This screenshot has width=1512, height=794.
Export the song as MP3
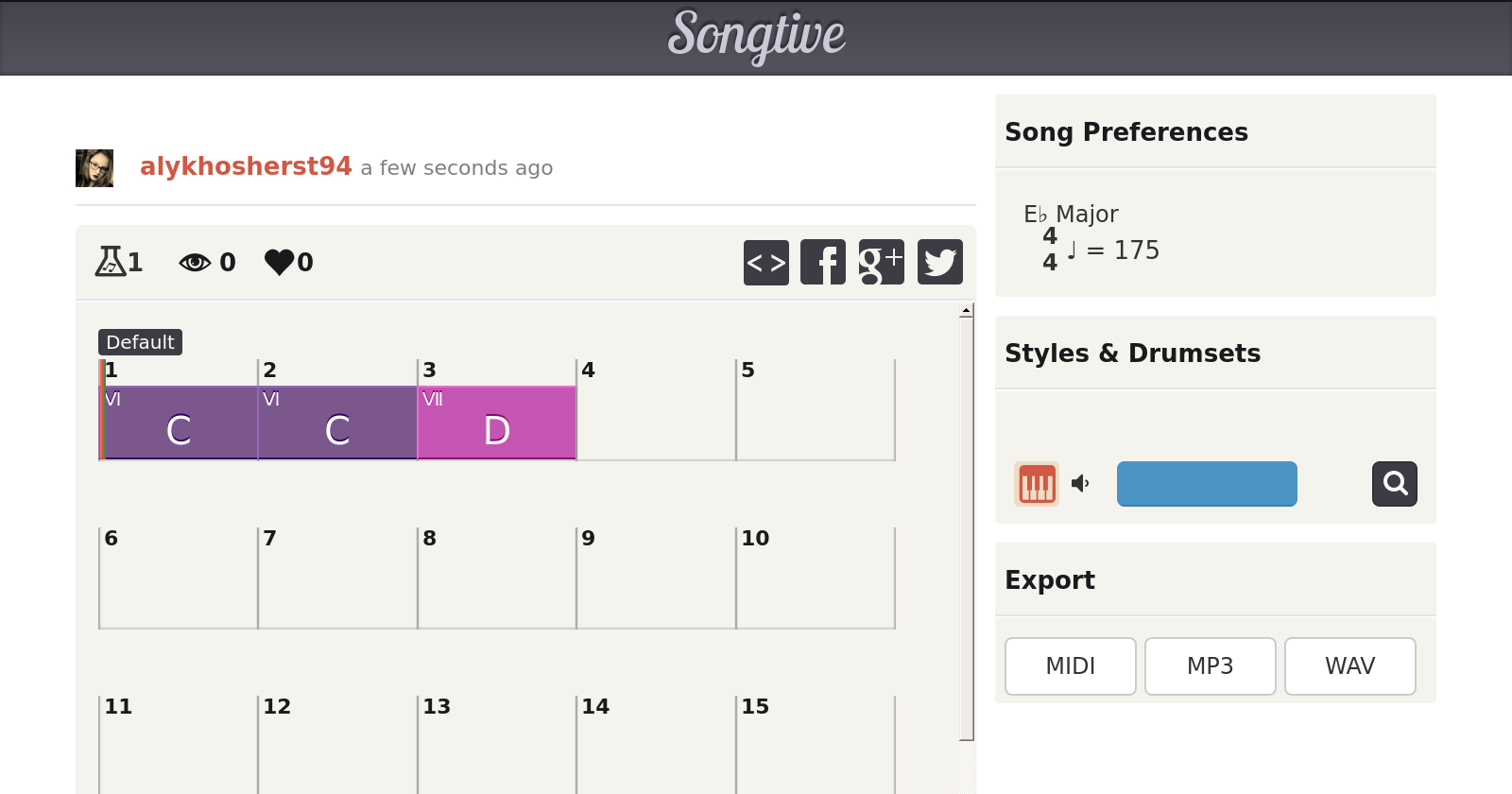click(x=1210, y=666)
